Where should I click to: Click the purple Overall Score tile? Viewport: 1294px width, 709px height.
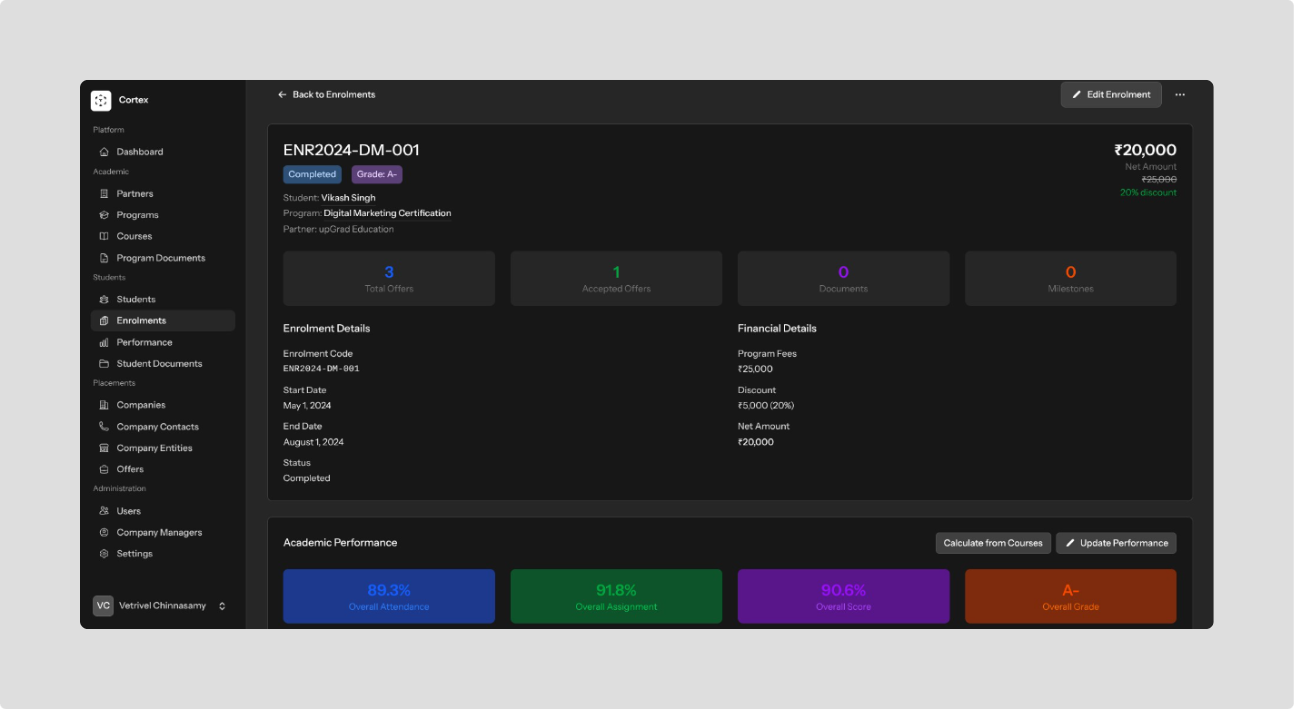coord(843,596)
